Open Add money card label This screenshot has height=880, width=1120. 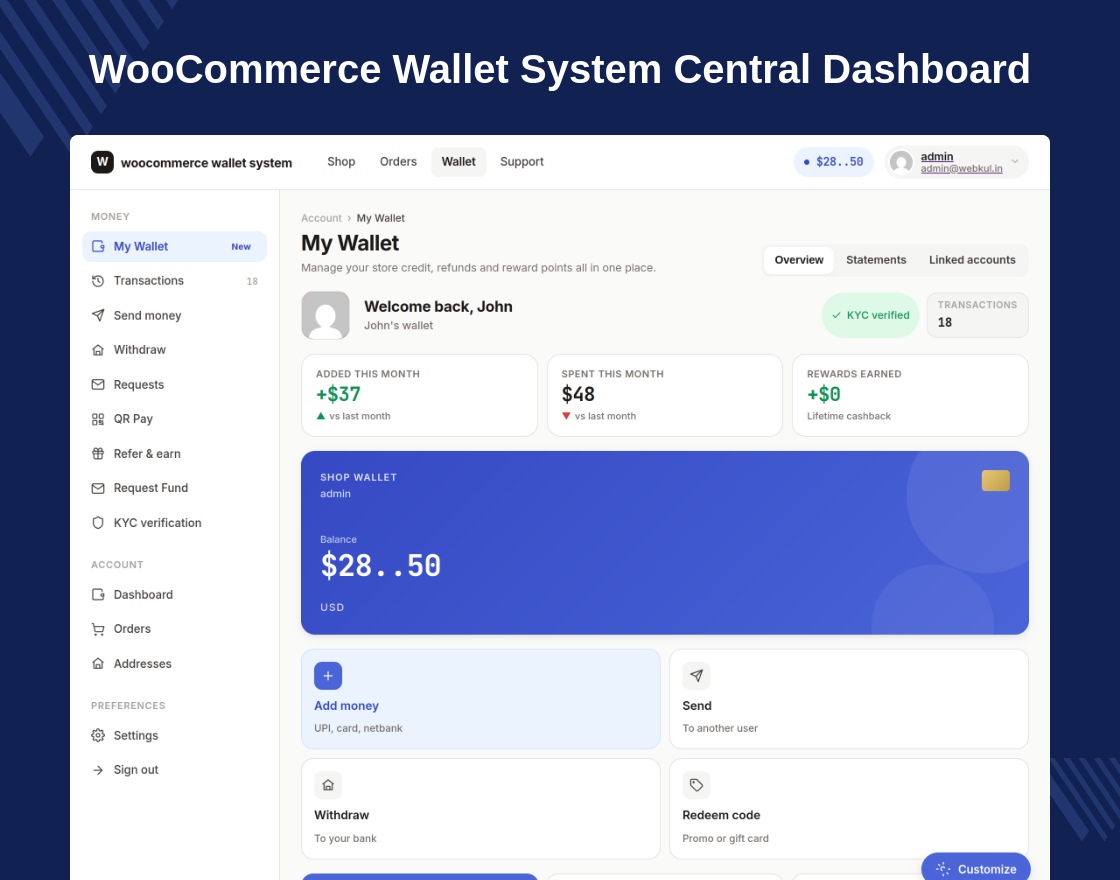pyautogui.click(x=346, y=706)
